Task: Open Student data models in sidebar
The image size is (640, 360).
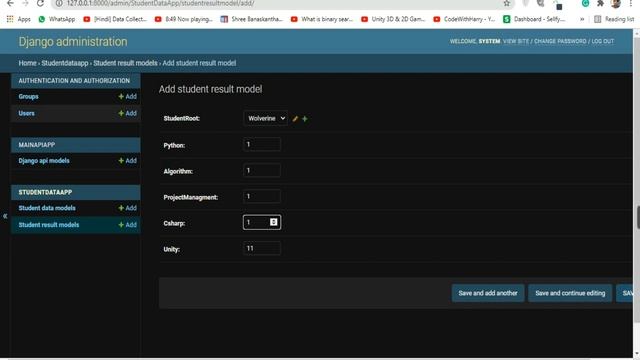Action: click(x=47, y=208)
